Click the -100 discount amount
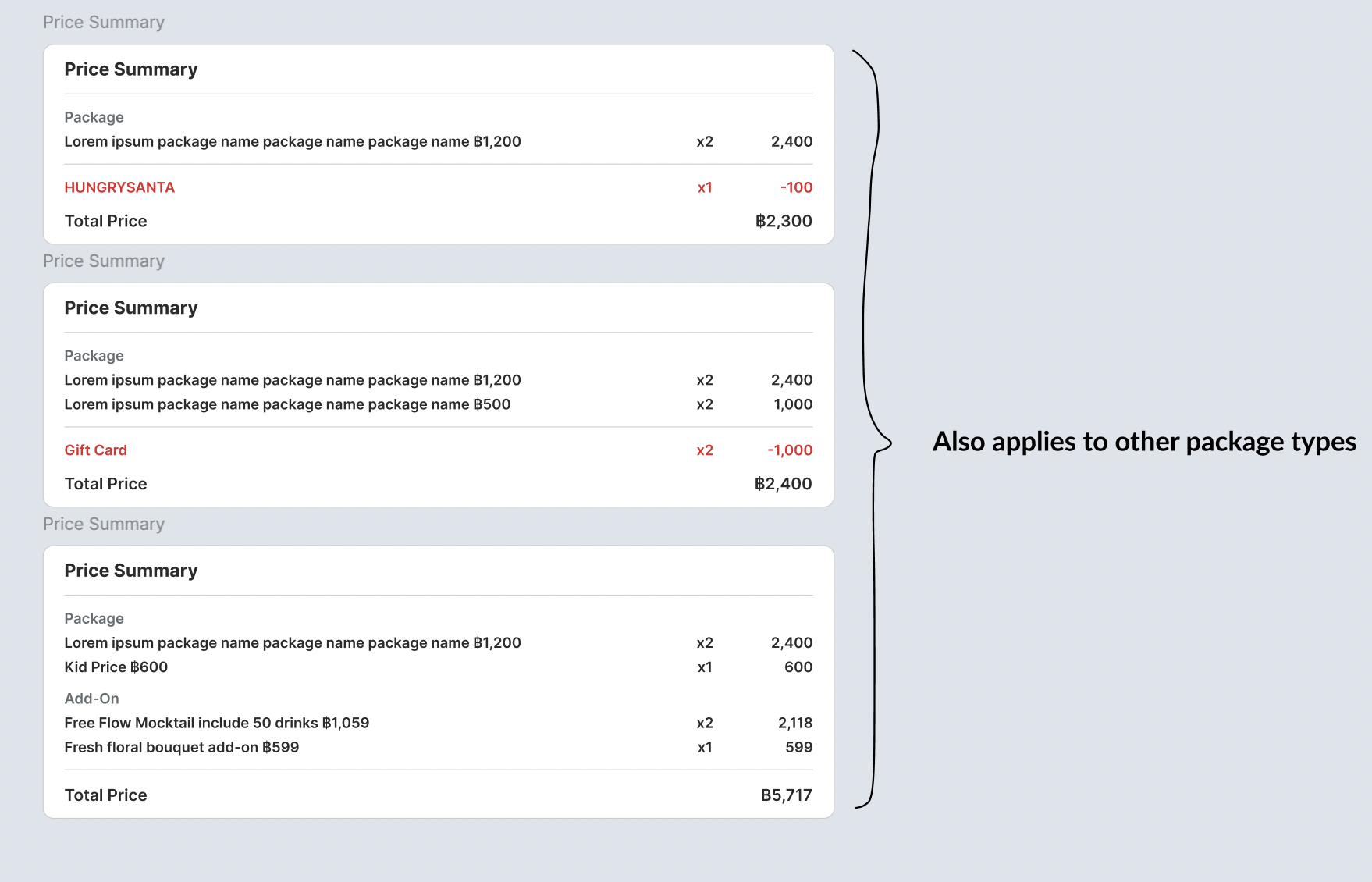The image size is (1372, 882). 796,187
